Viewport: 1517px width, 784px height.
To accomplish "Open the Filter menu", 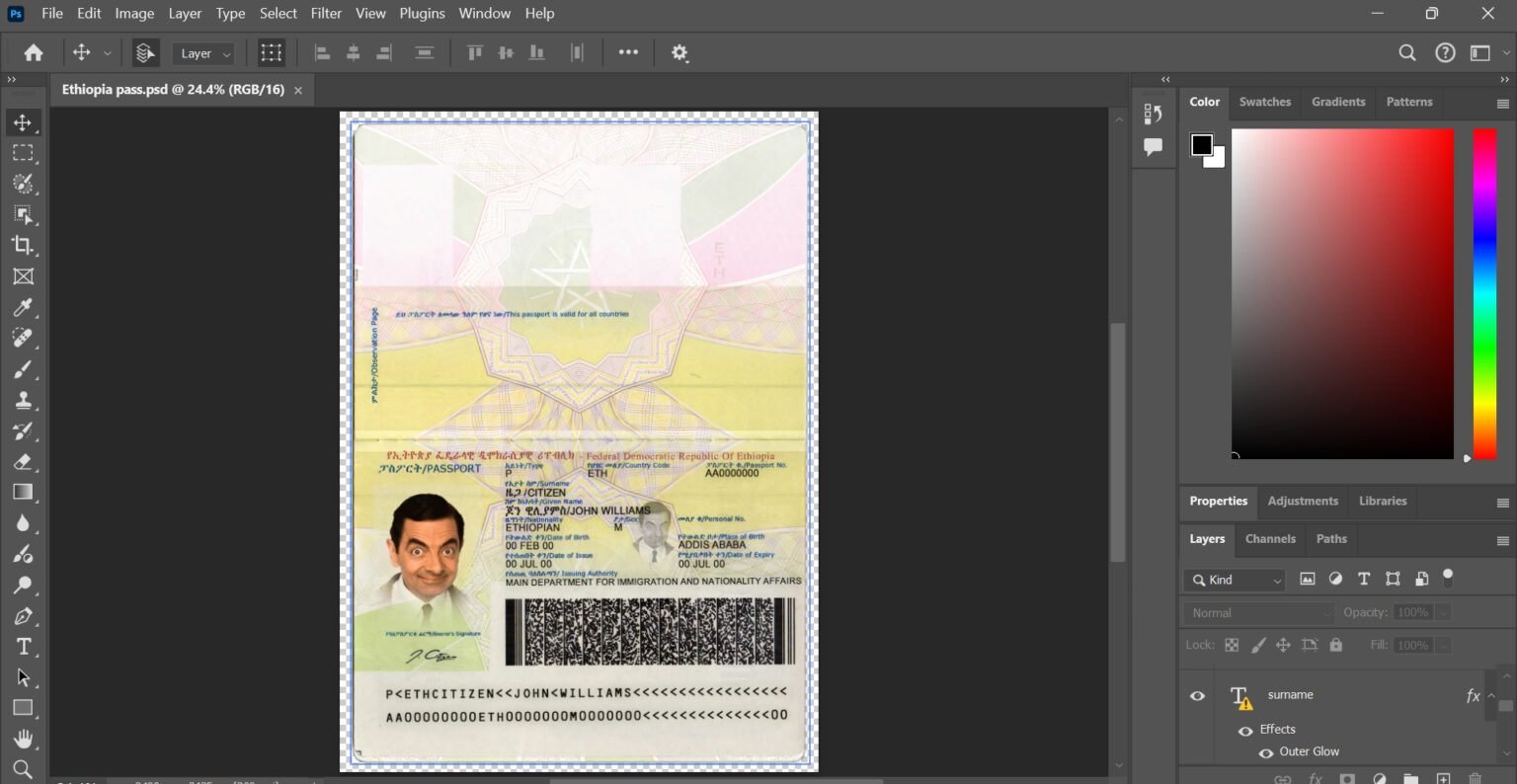I will (x=326, y=13).
